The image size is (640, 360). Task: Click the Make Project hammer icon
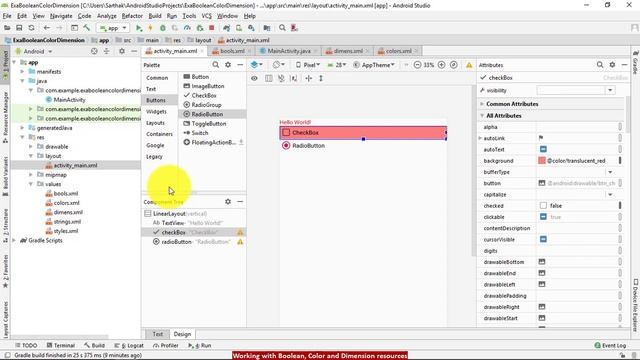[x=87, y=28]
